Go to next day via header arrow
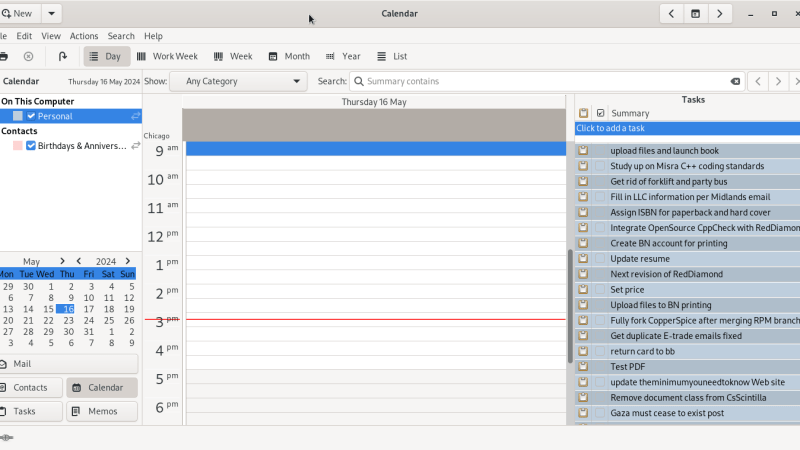Screen dimensions: 800x450 point(720,14)
